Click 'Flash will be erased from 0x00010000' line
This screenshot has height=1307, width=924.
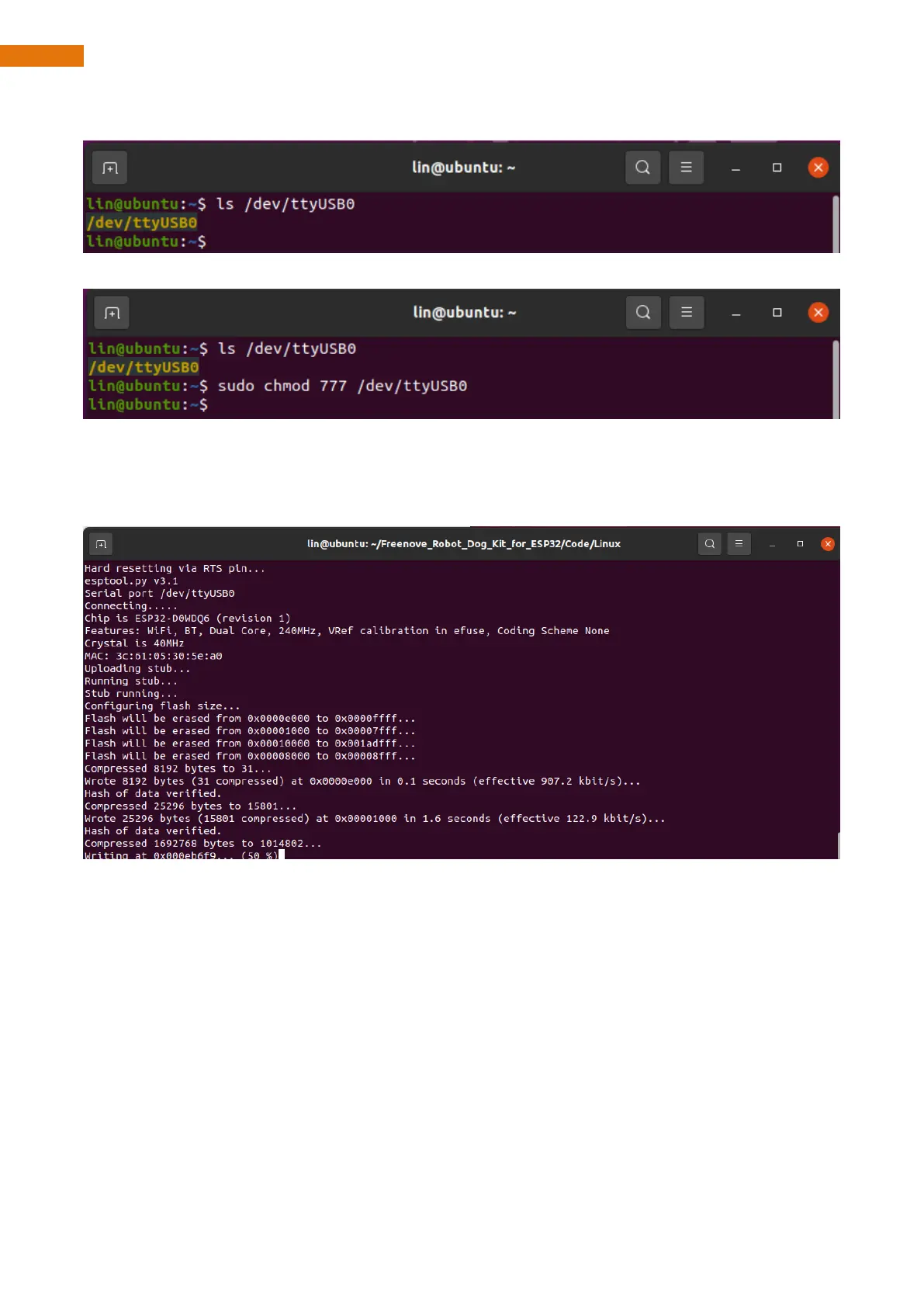click(x=250, y=744)
